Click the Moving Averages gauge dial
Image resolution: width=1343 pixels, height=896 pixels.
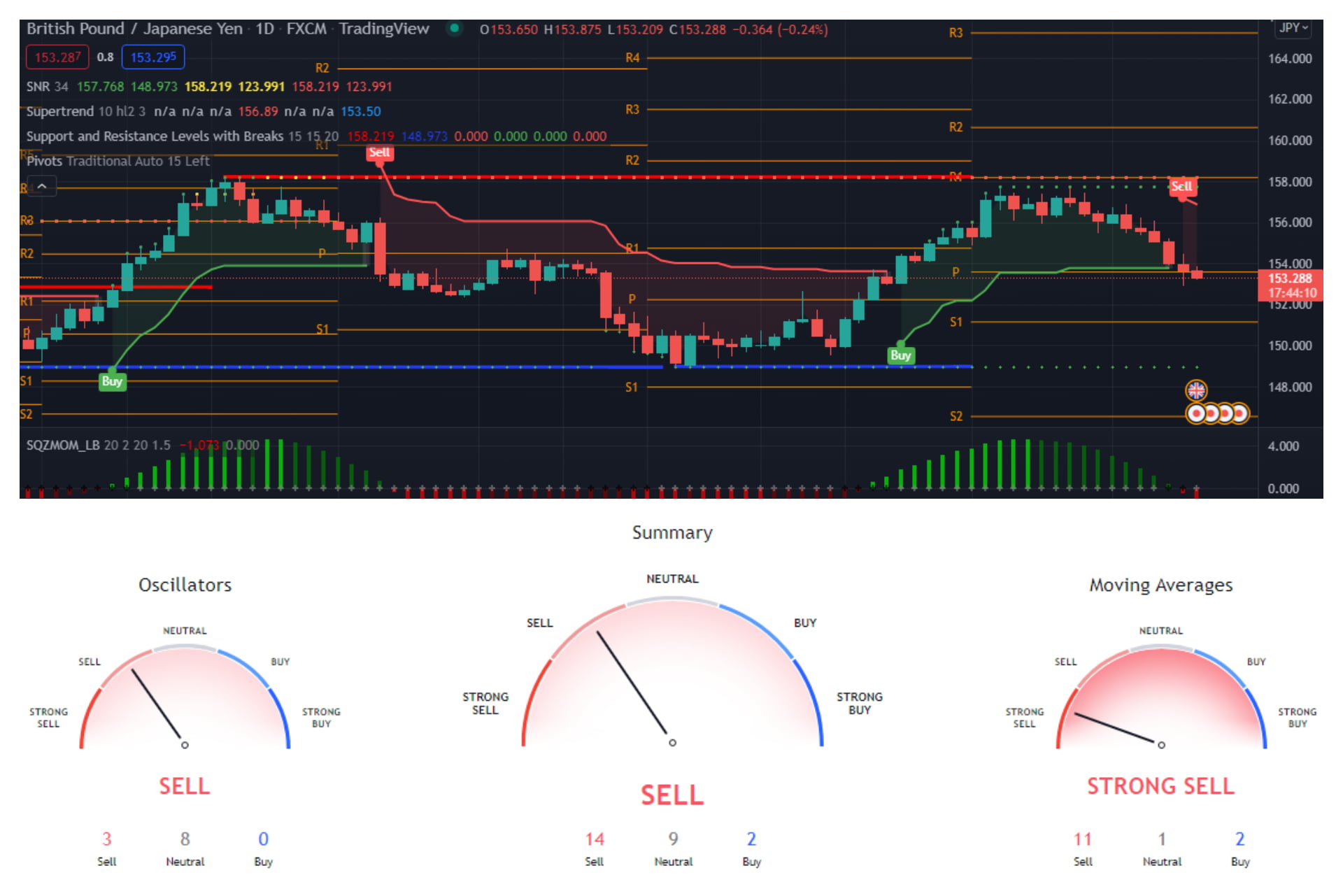click(1161, 697)
